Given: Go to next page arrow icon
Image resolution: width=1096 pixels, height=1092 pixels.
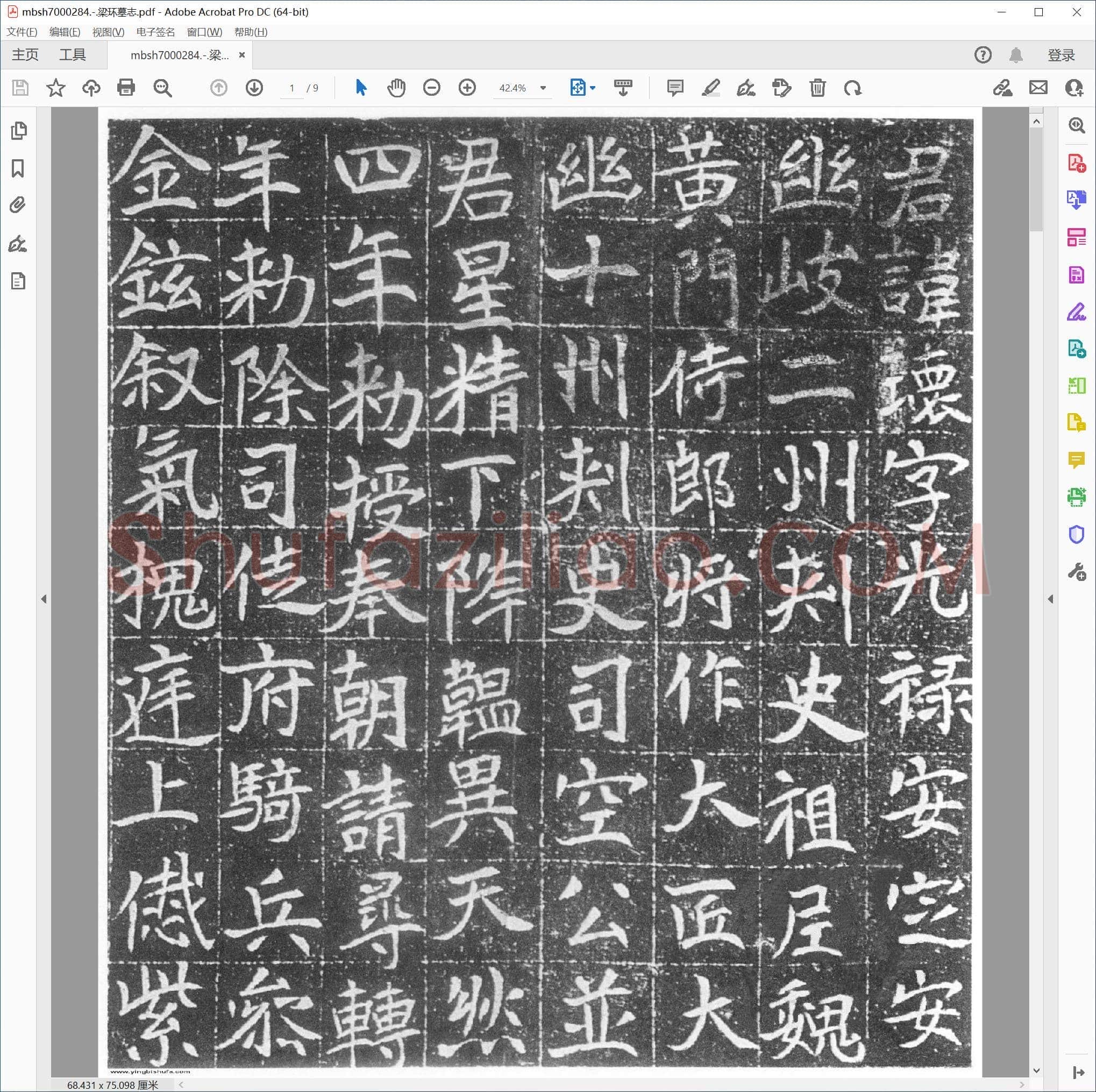Looking at the screenshot, I should pyautogui.click(x=254, y=88).
